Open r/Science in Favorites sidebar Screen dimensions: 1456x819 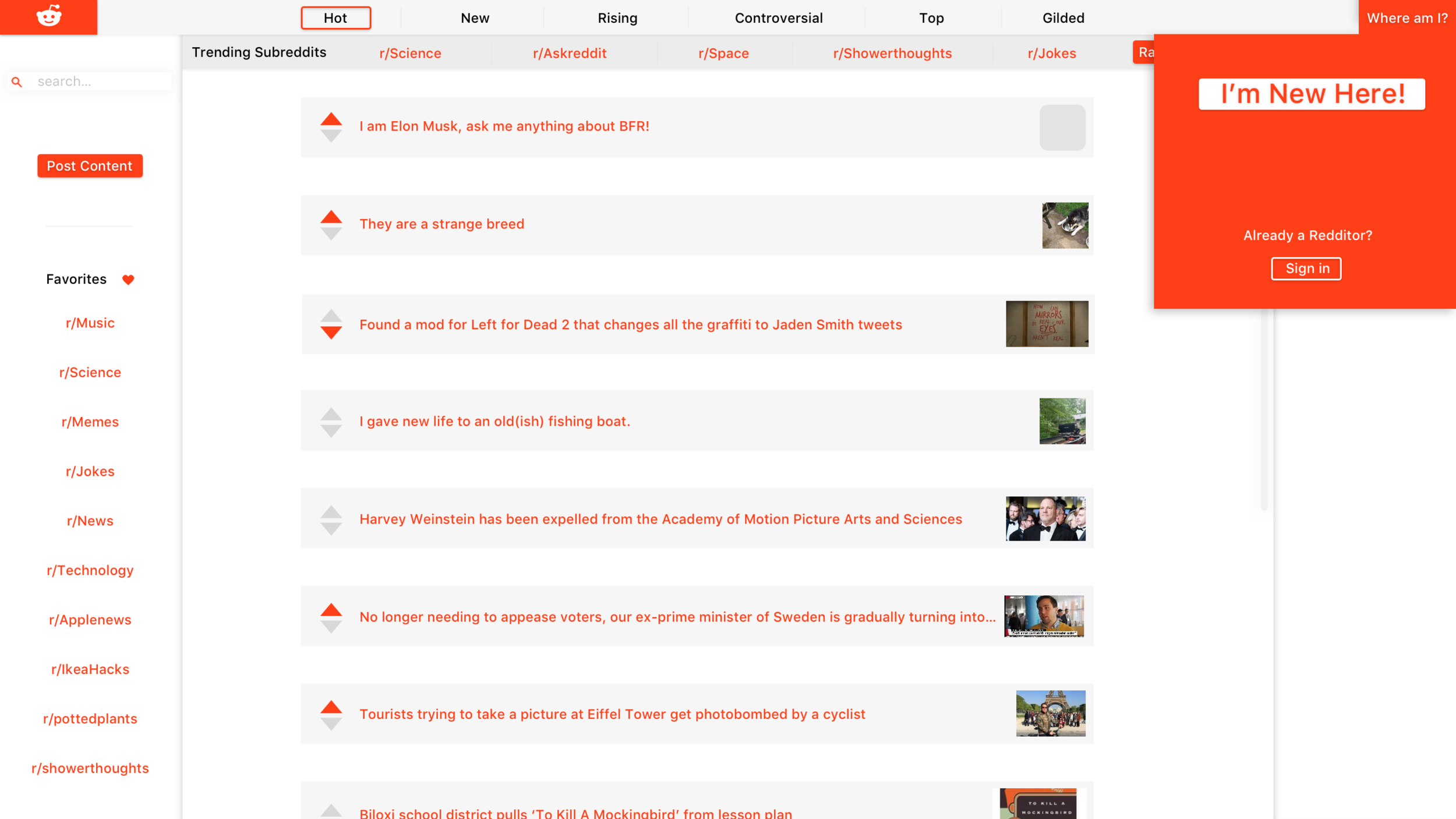pos(90,372)
